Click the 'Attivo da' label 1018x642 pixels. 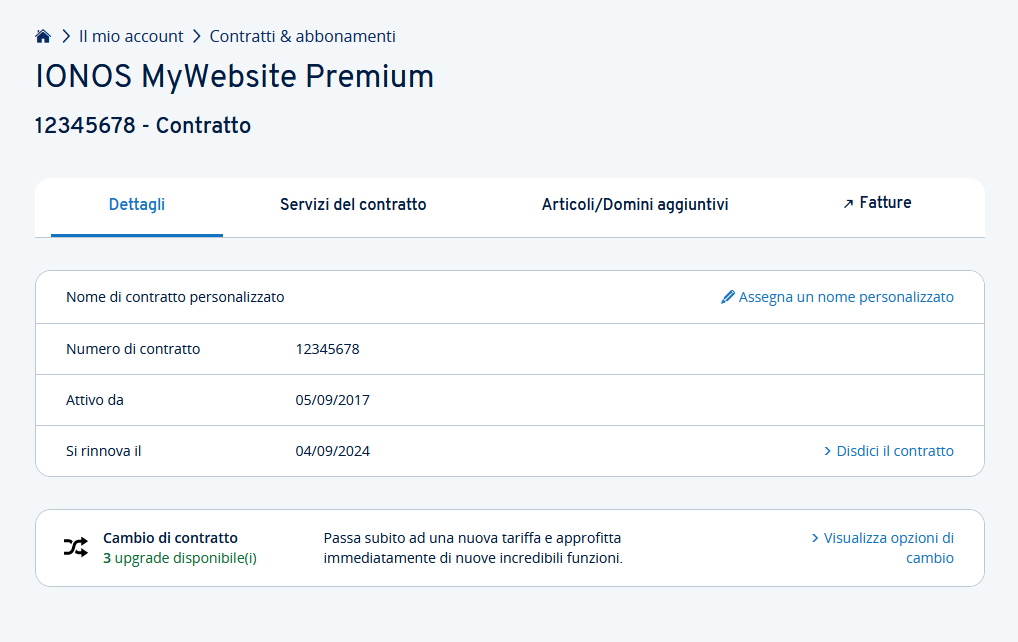click(x=95, y=400)
